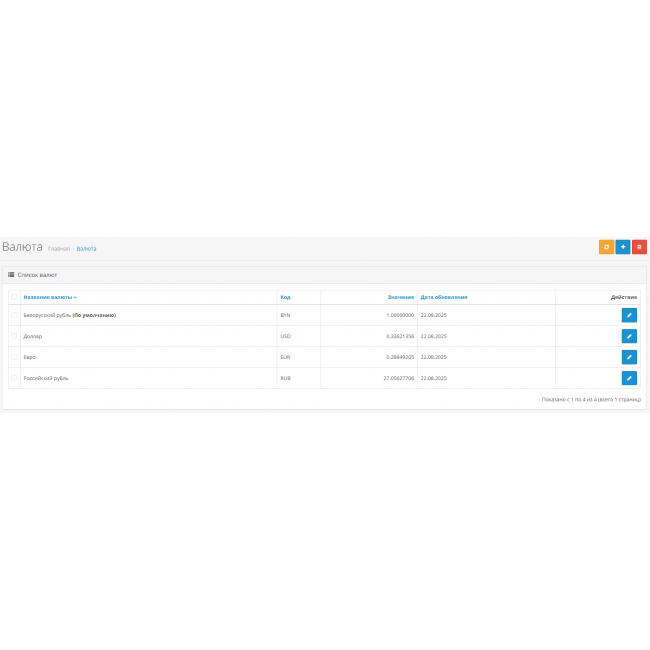Toggle the select-all checkbox in table header

[14, 297]
